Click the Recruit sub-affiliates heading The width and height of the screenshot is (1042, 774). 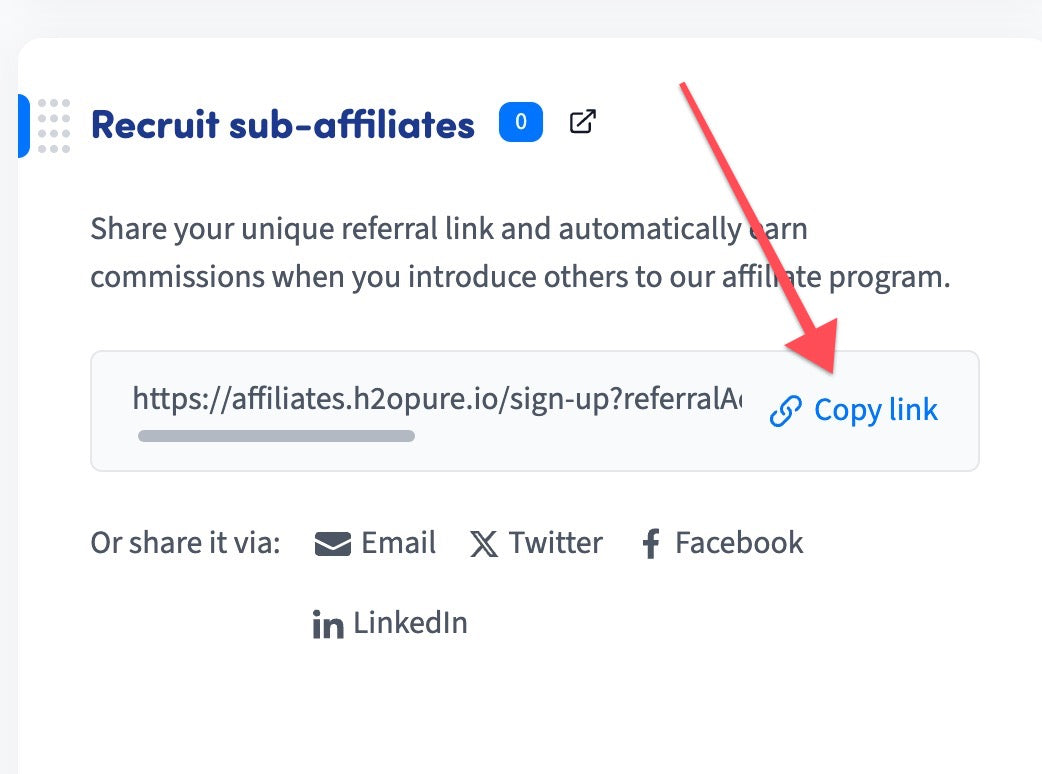click(x=283, y=125)
